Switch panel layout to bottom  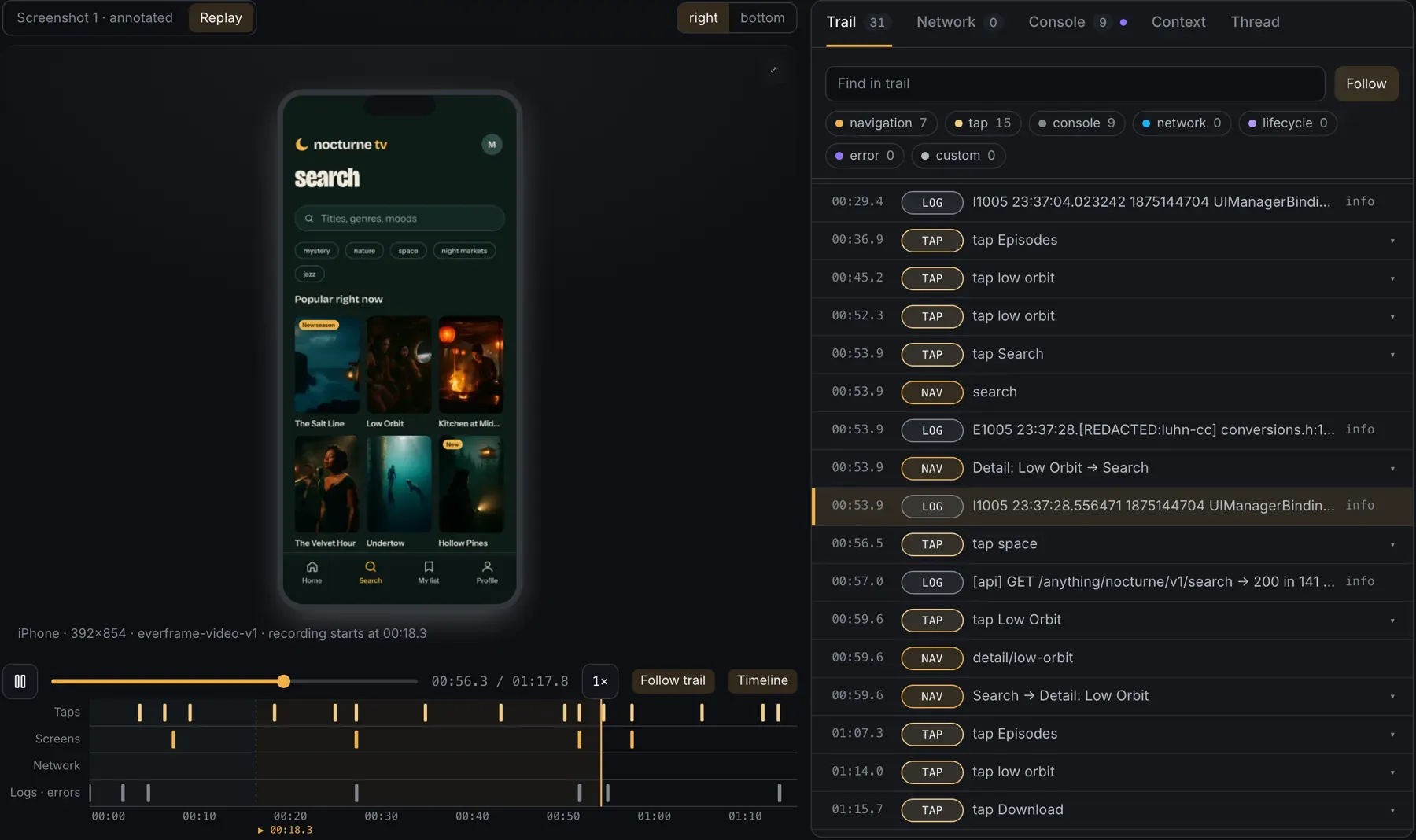[x=762, y=17]
